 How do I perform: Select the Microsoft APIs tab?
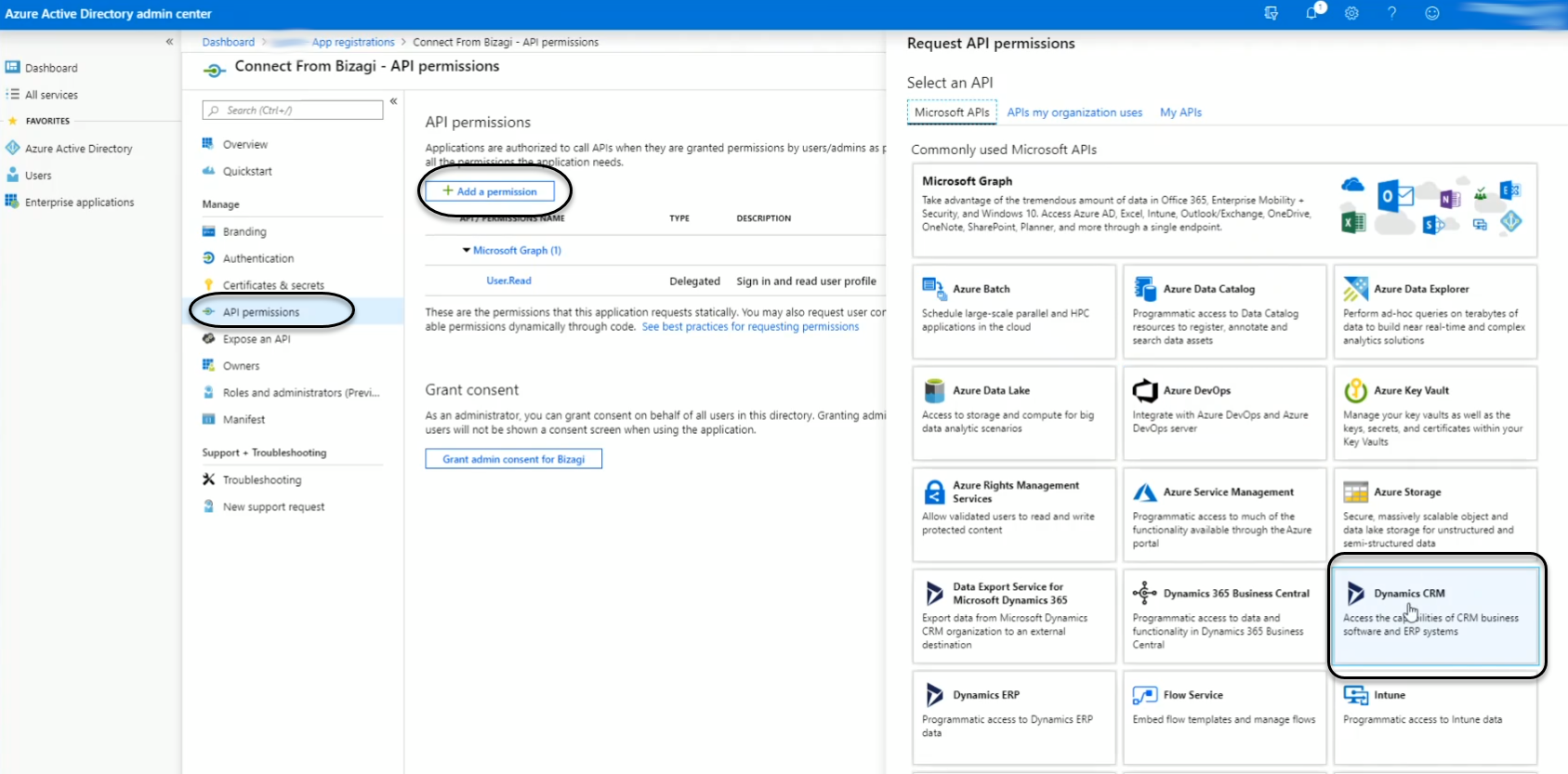pyautogui.click(x=952, y=112)
